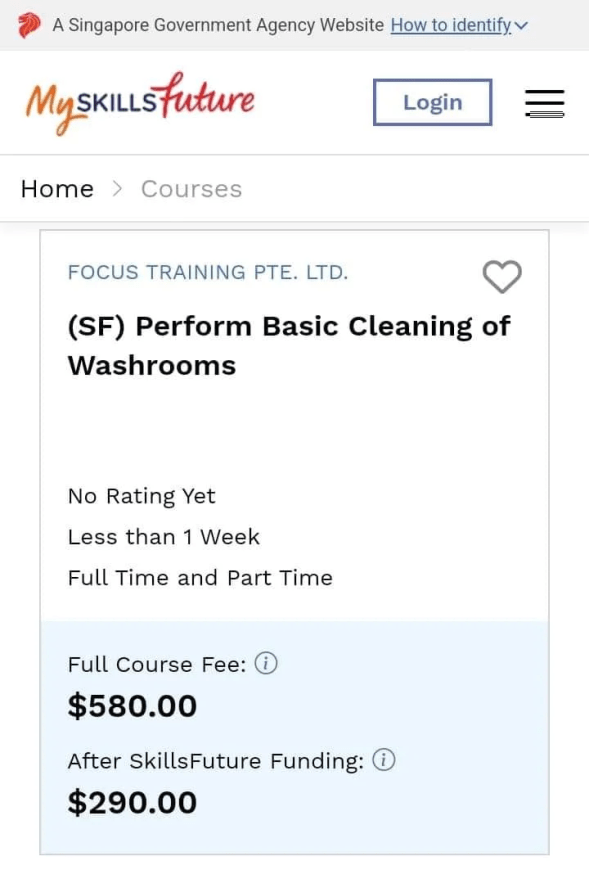Viewport: 589px width, 870px height.
Task: Click info icon beside After SkillsFuture Funding
Action: (384, 760)
